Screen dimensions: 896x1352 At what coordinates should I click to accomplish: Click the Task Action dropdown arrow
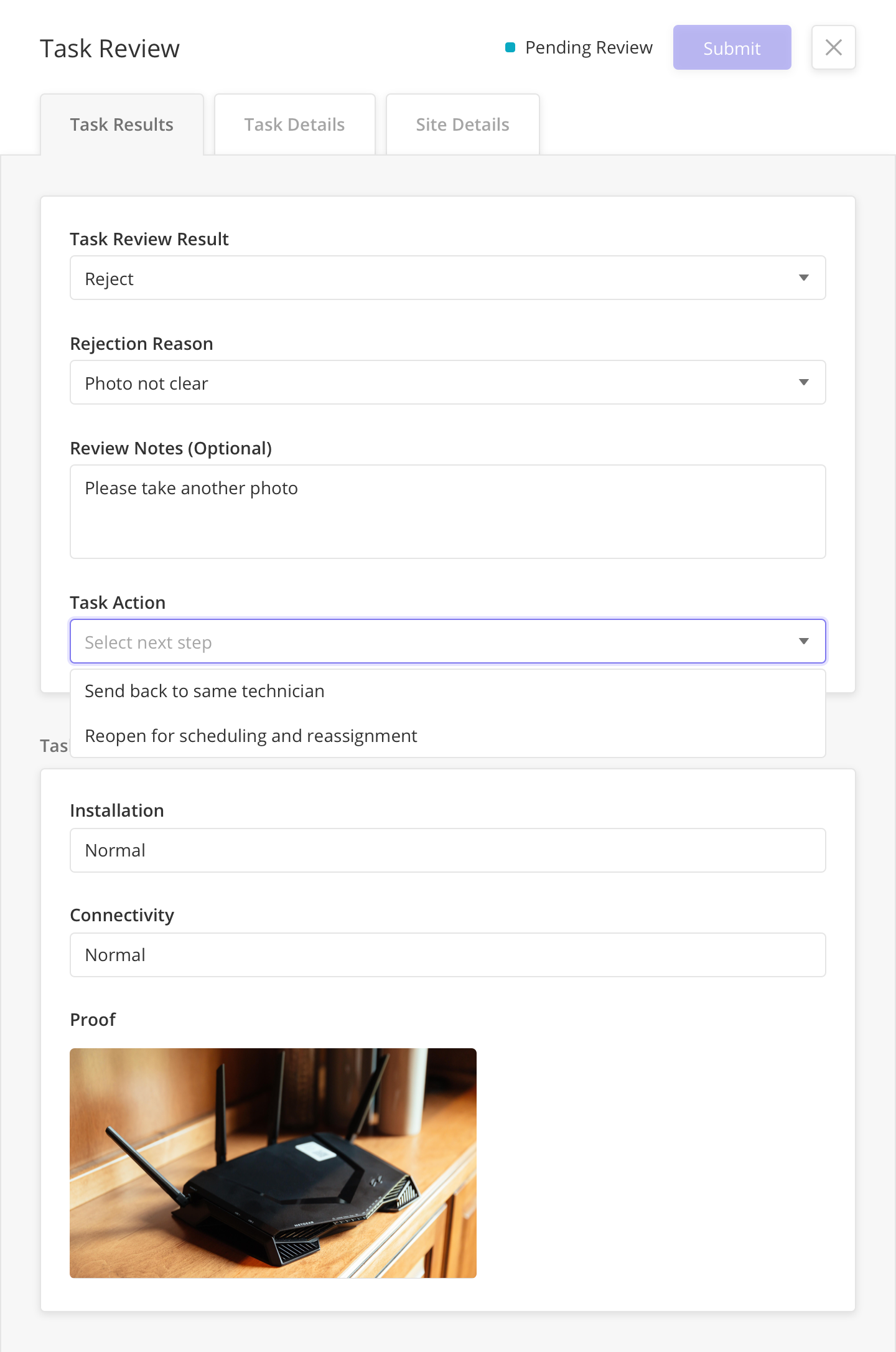tap(803, 641)
